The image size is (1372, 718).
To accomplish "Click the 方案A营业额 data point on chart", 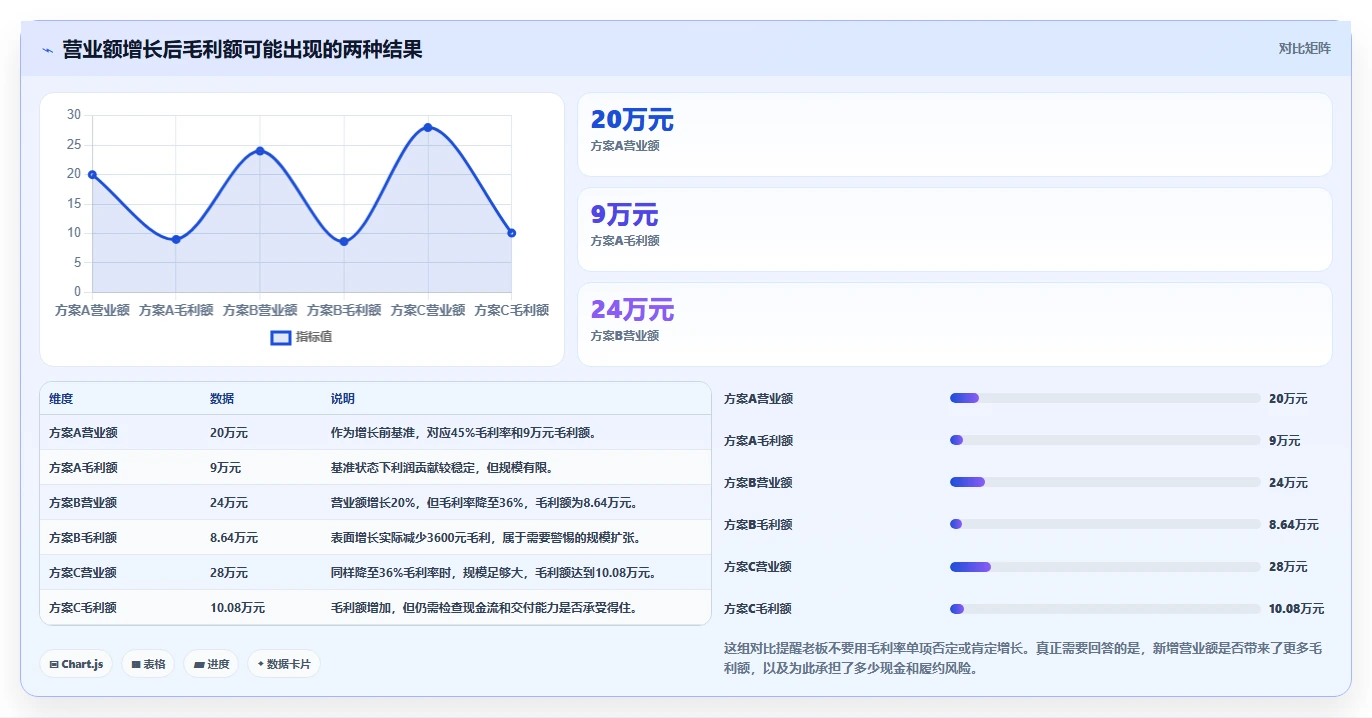I will 92,174.
